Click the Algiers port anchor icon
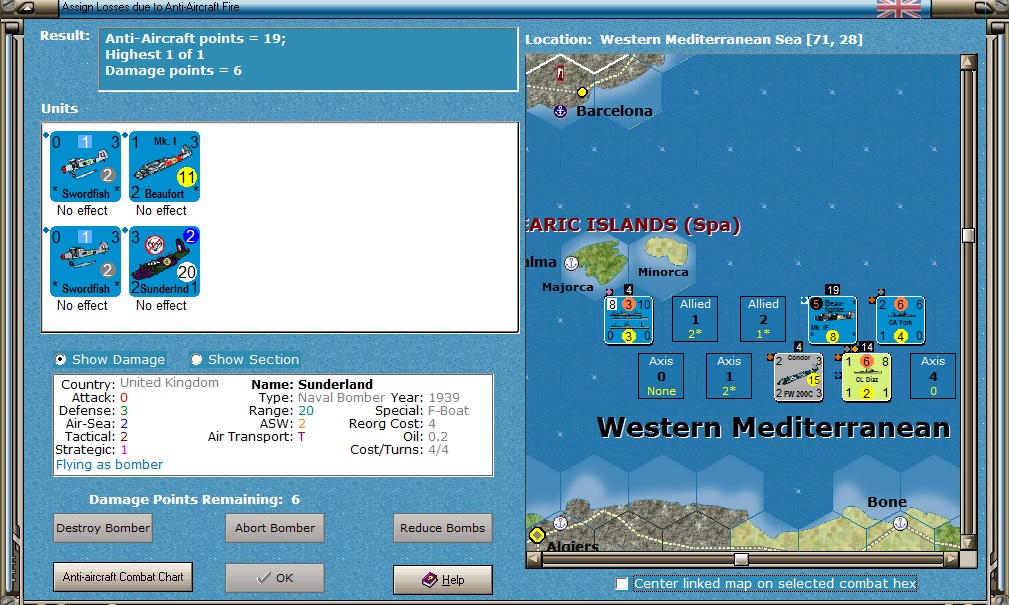This screenshot has width=1009, height=605. point(560,523)
